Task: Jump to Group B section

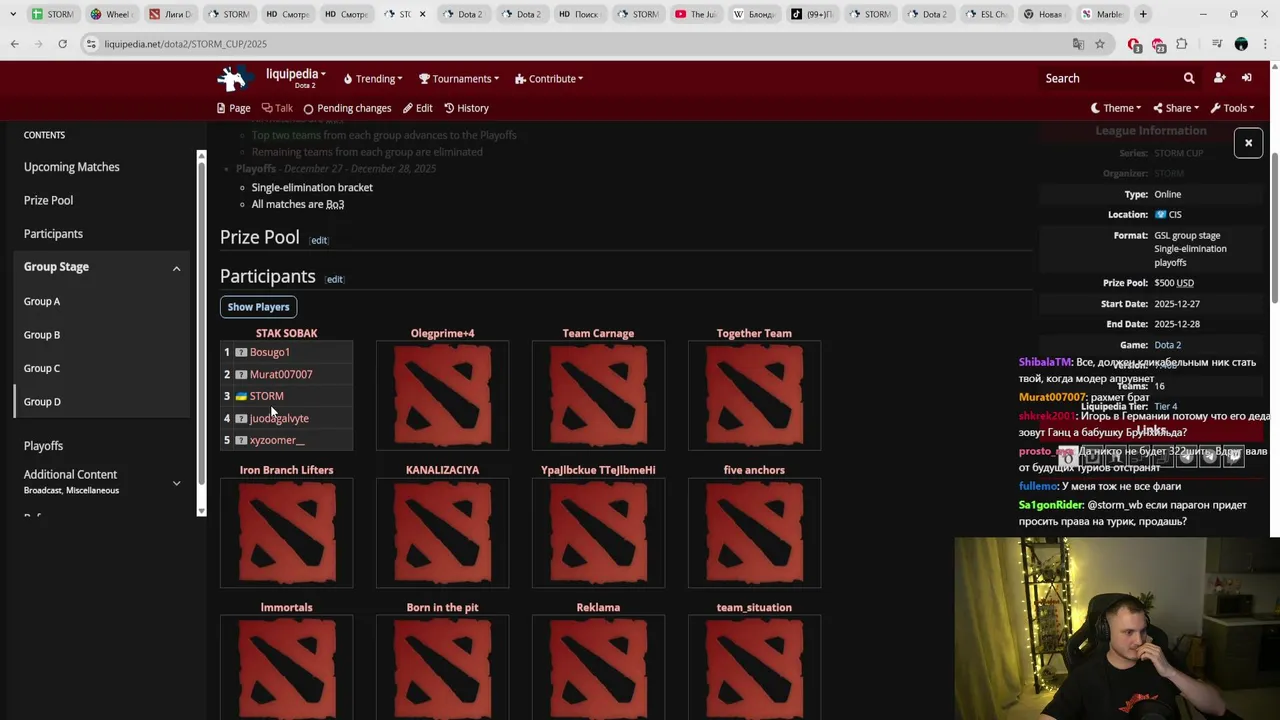Action: (42, 335)
